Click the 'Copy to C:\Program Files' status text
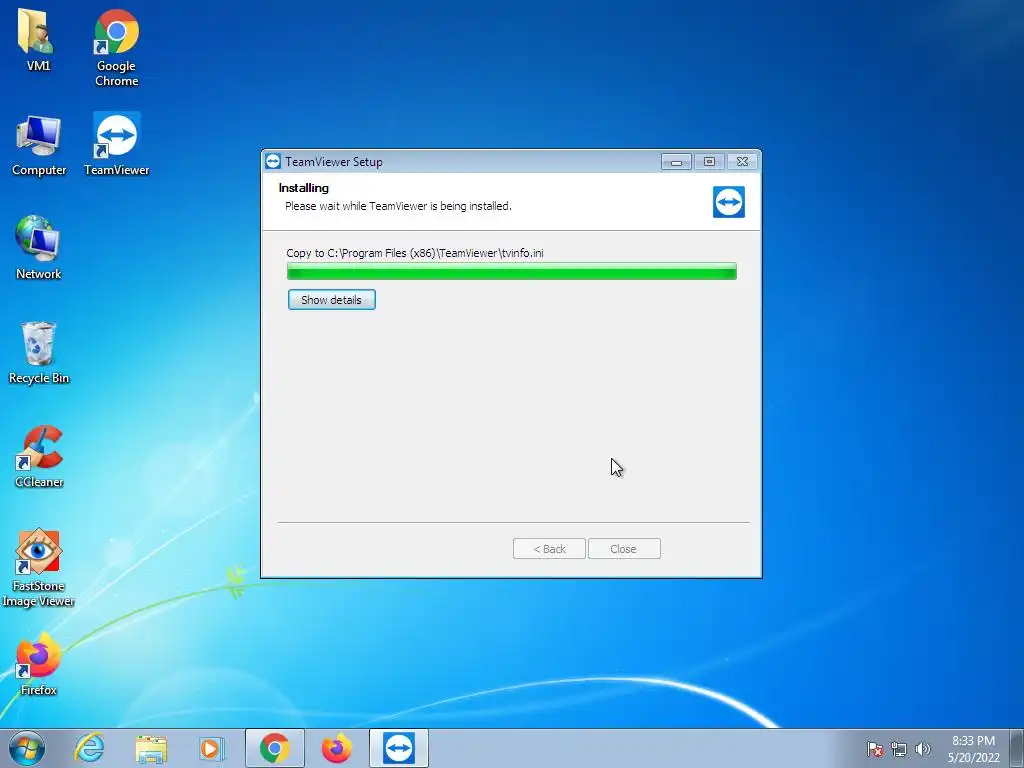The height and width of the screenshot is (768, 1024). coord(415,253)
